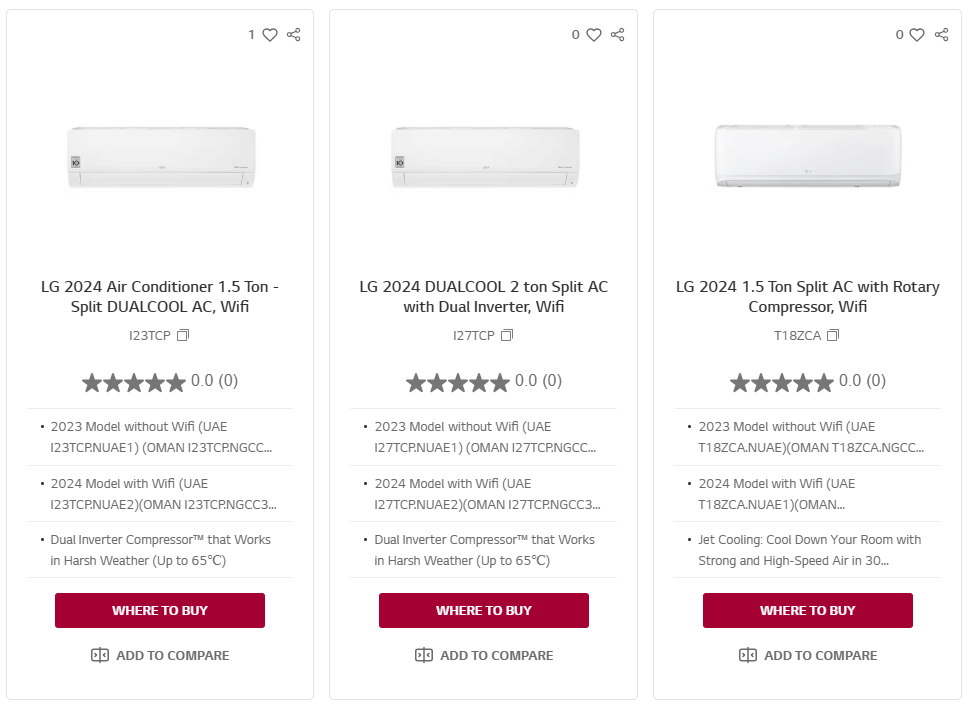Viewport: 970px width, 706px height.
Task: Add the T18ZCA Rotary Compressor AC to wishlist
Action: pos(918,35)
